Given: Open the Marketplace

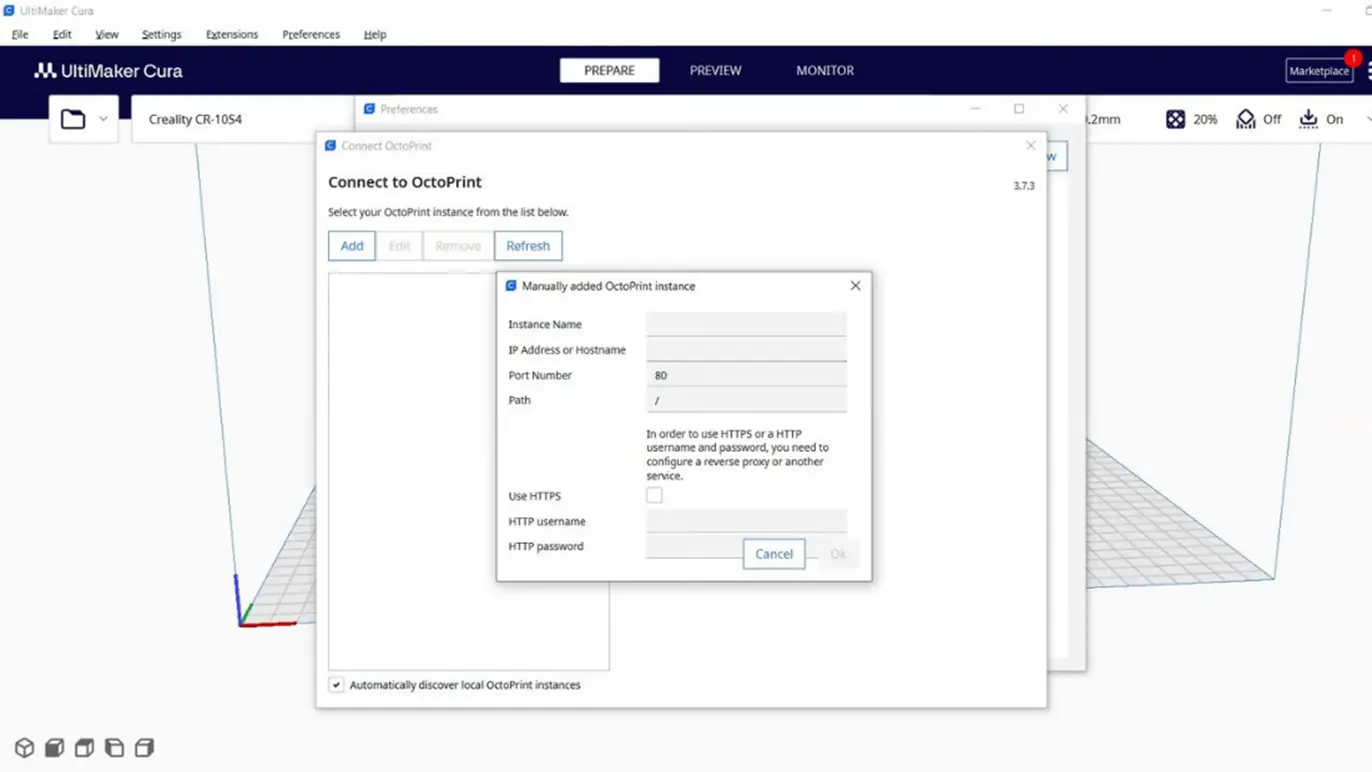Looking at the screenshot, I should click(x=1319, y=71).
